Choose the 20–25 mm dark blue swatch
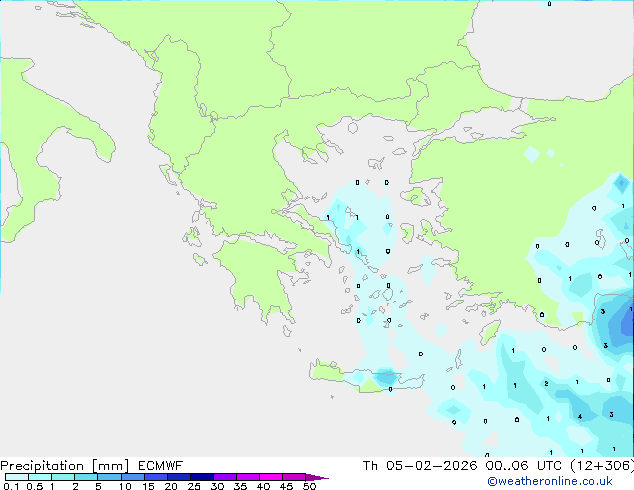634x490 pixels. coord(178,477)
